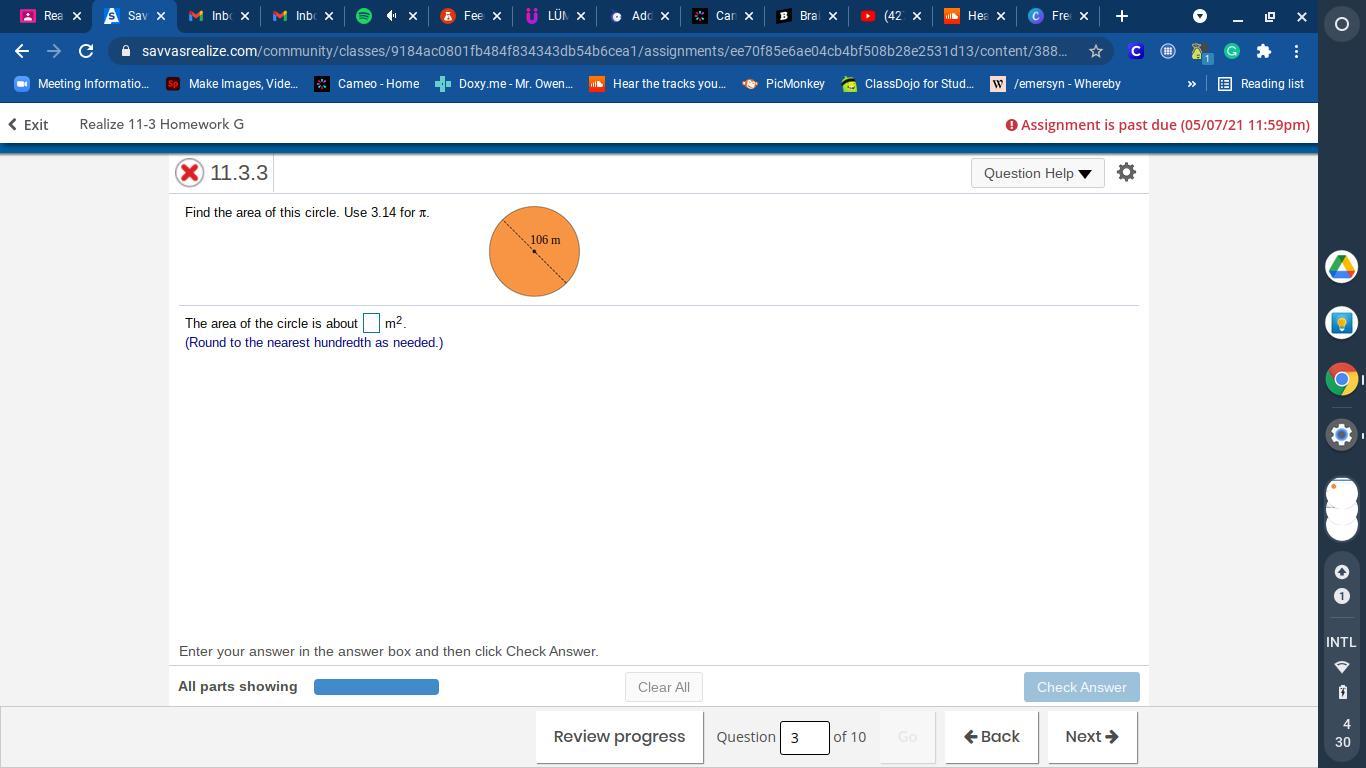Open Google Keep from the shelf
The width and height of the screenshot is (1366, 768).
[x=1342, y=323]
